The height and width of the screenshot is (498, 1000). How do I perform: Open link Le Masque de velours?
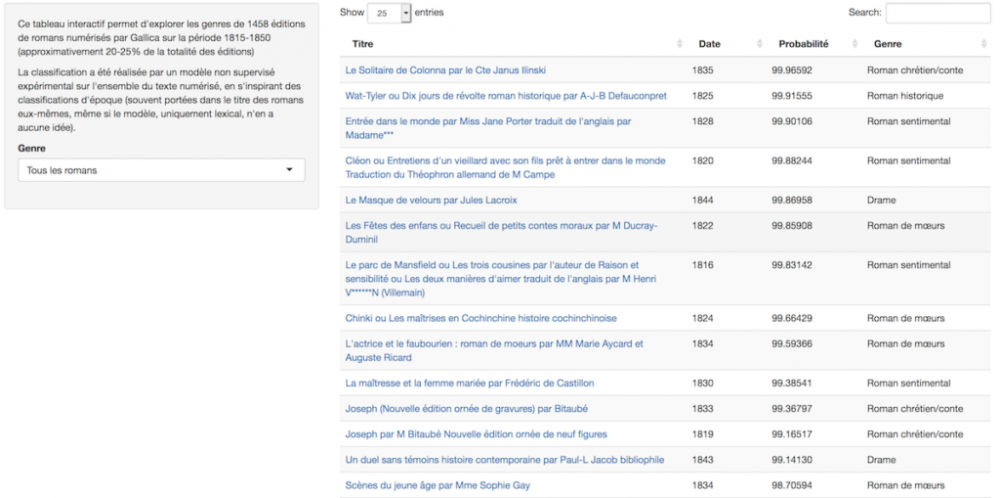pyautogui.click(x=431, y=200)
